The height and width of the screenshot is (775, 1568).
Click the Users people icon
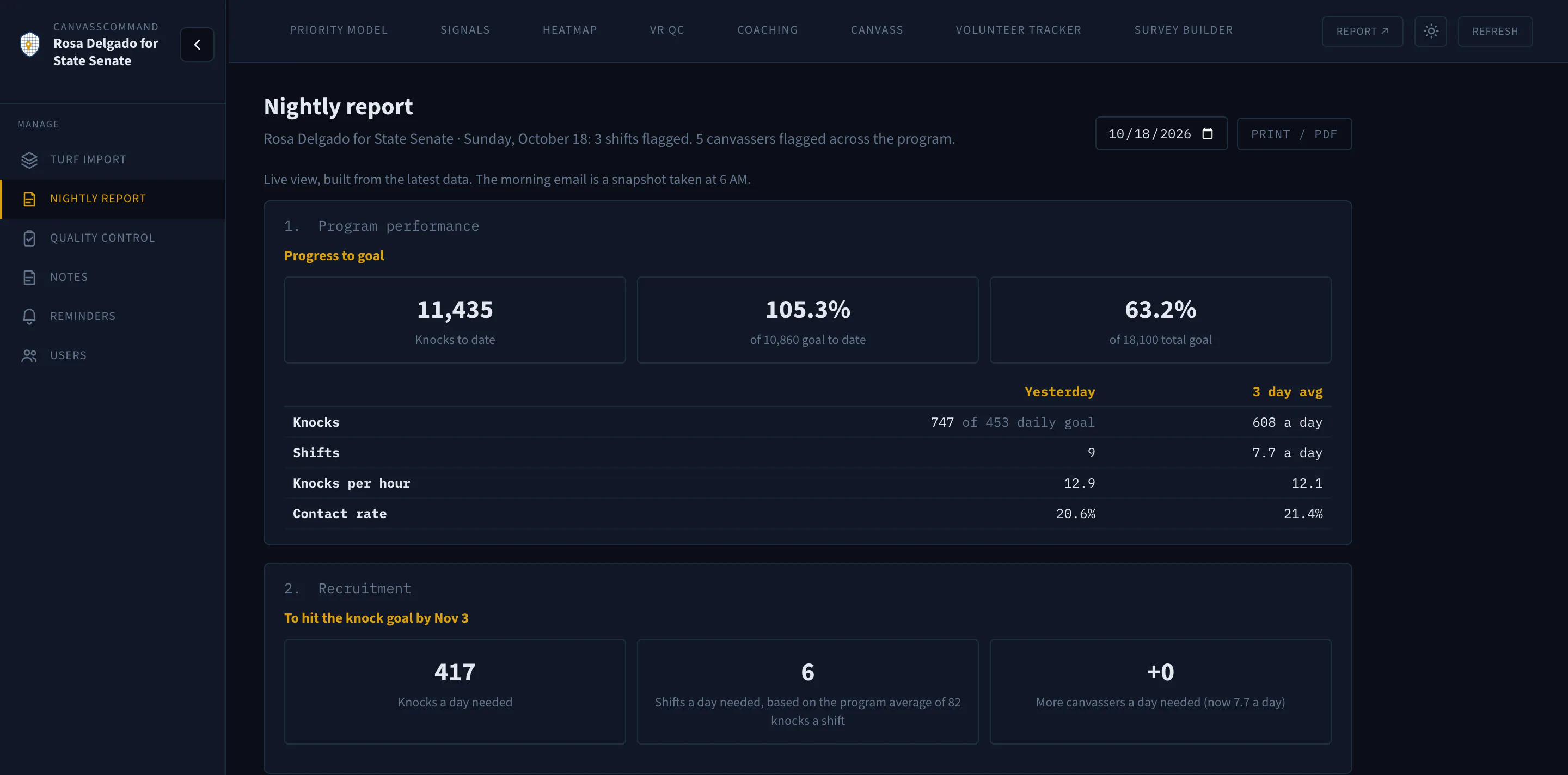coord(29,355)
